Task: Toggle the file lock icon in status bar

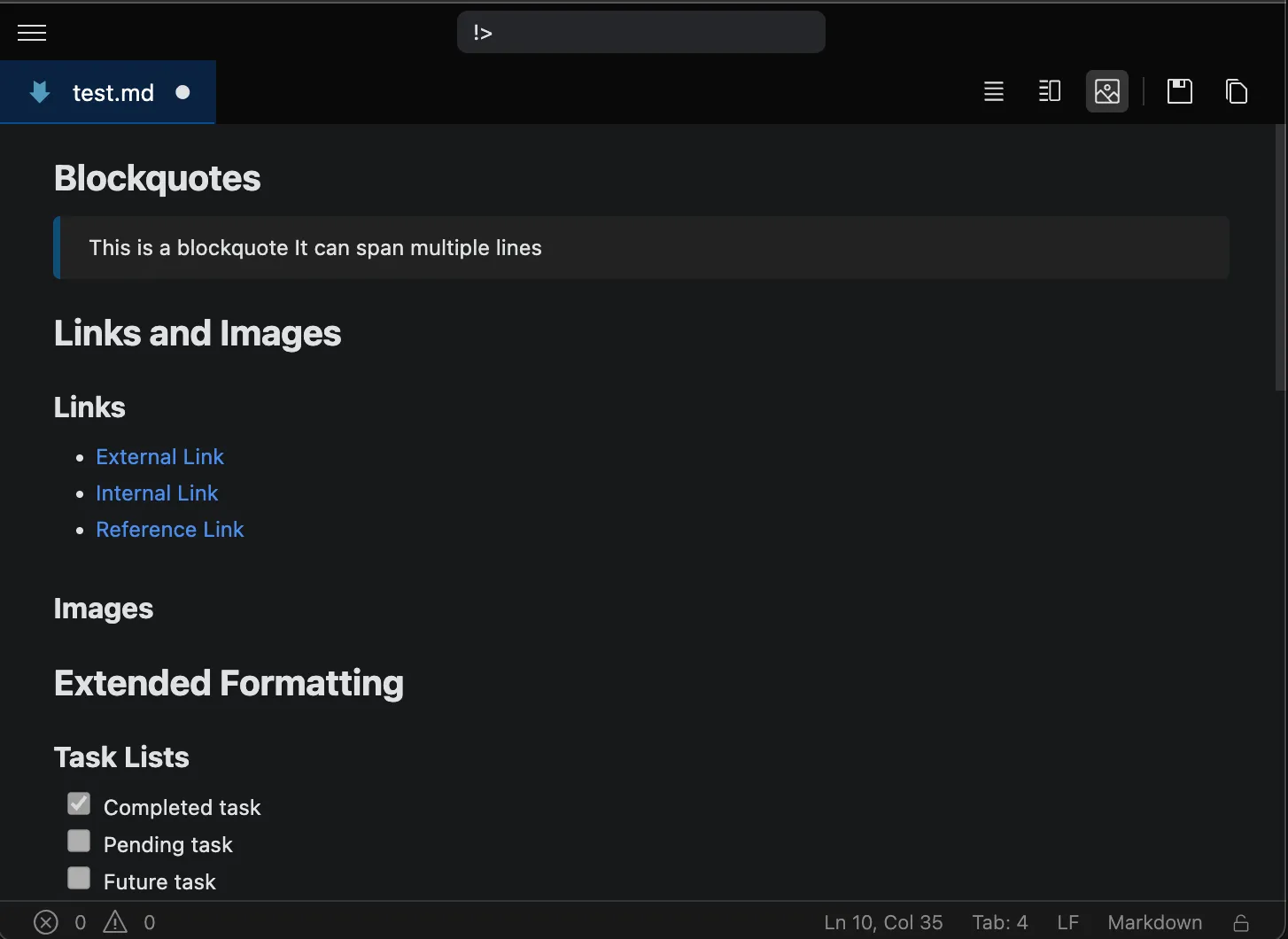Action: [1241, 922]
